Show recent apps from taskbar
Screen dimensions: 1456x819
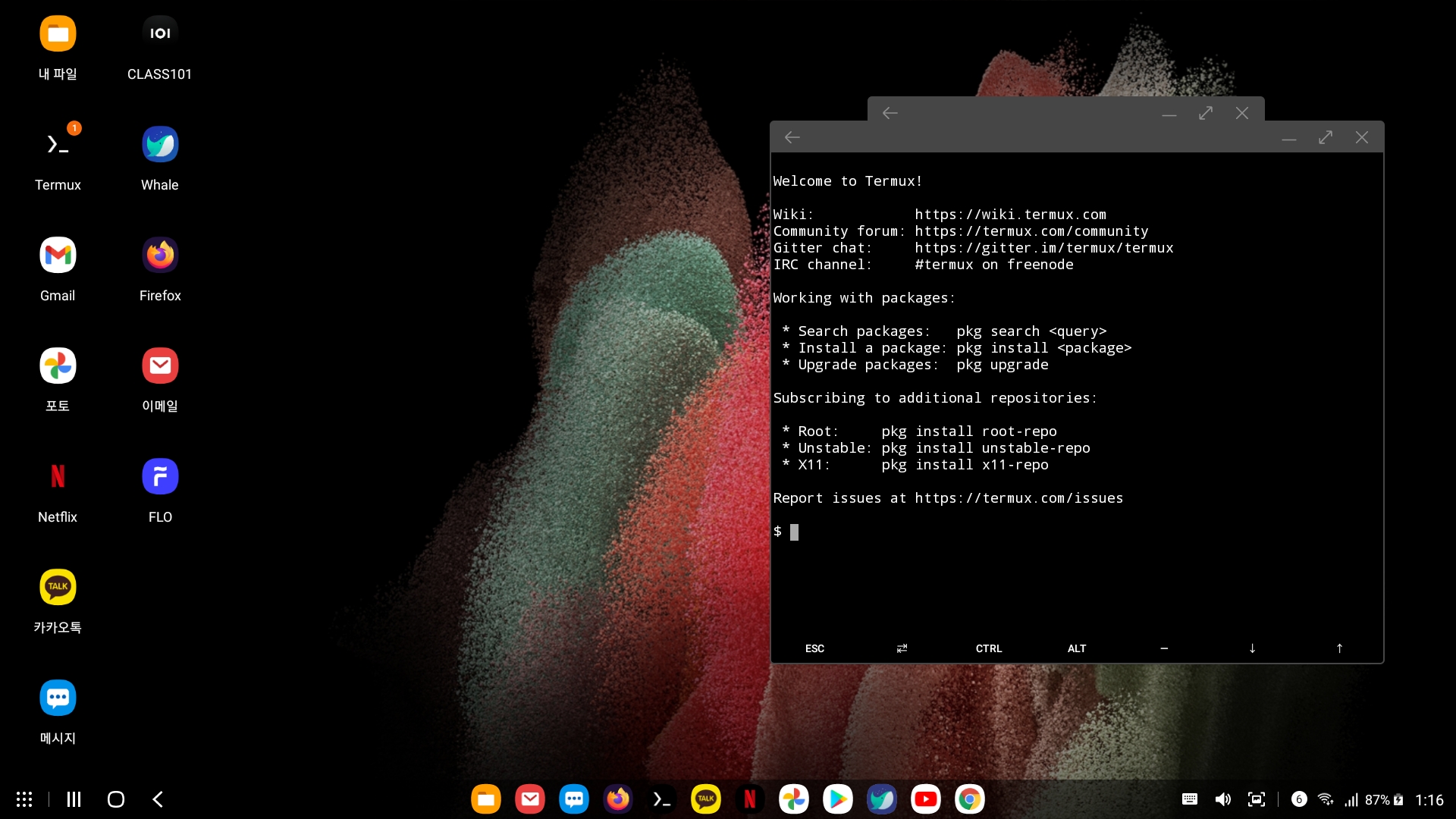[x=74, y=799]
